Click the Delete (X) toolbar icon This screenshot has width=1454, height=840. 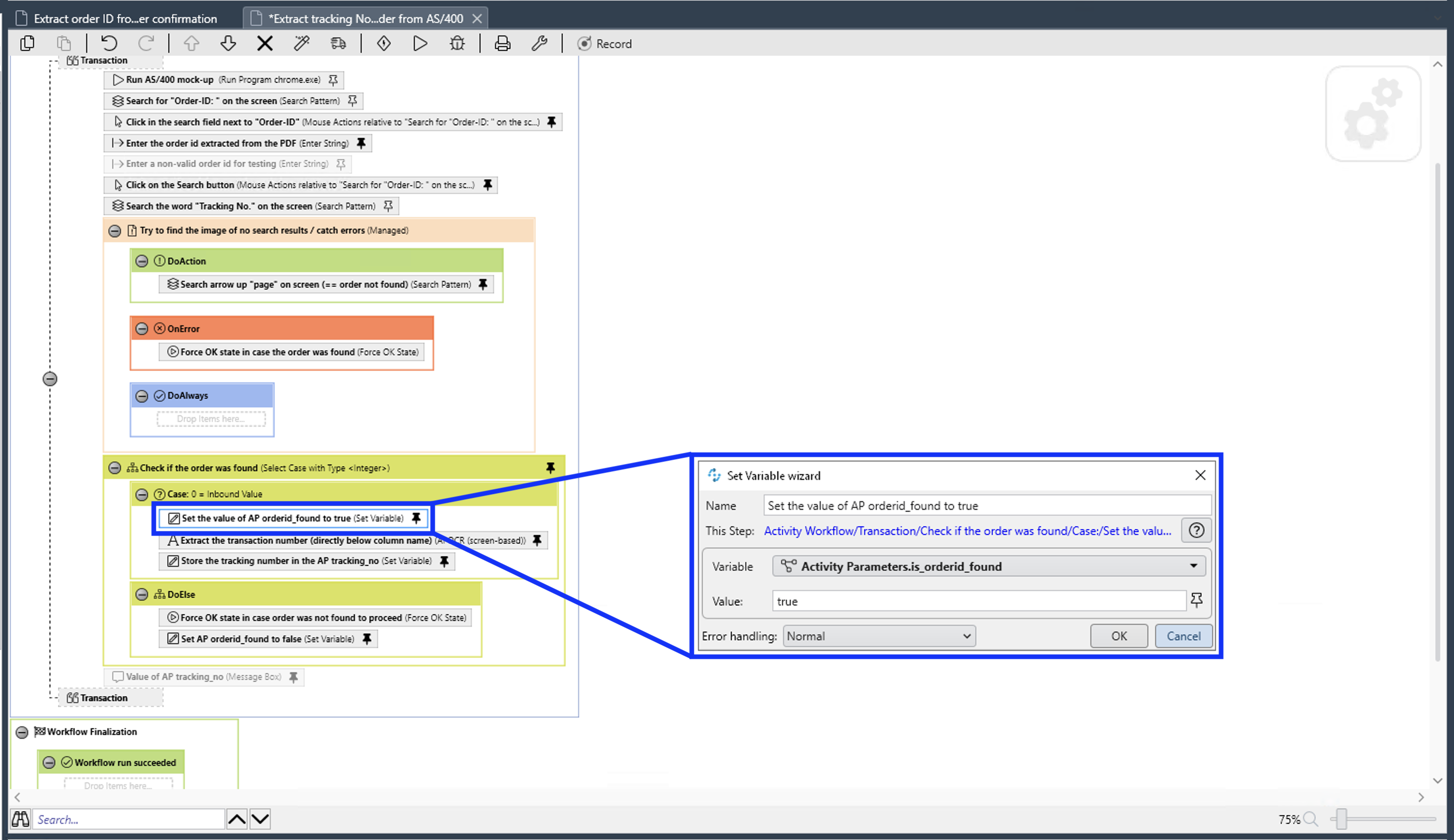pyautogui.click(x=265, y=43)
